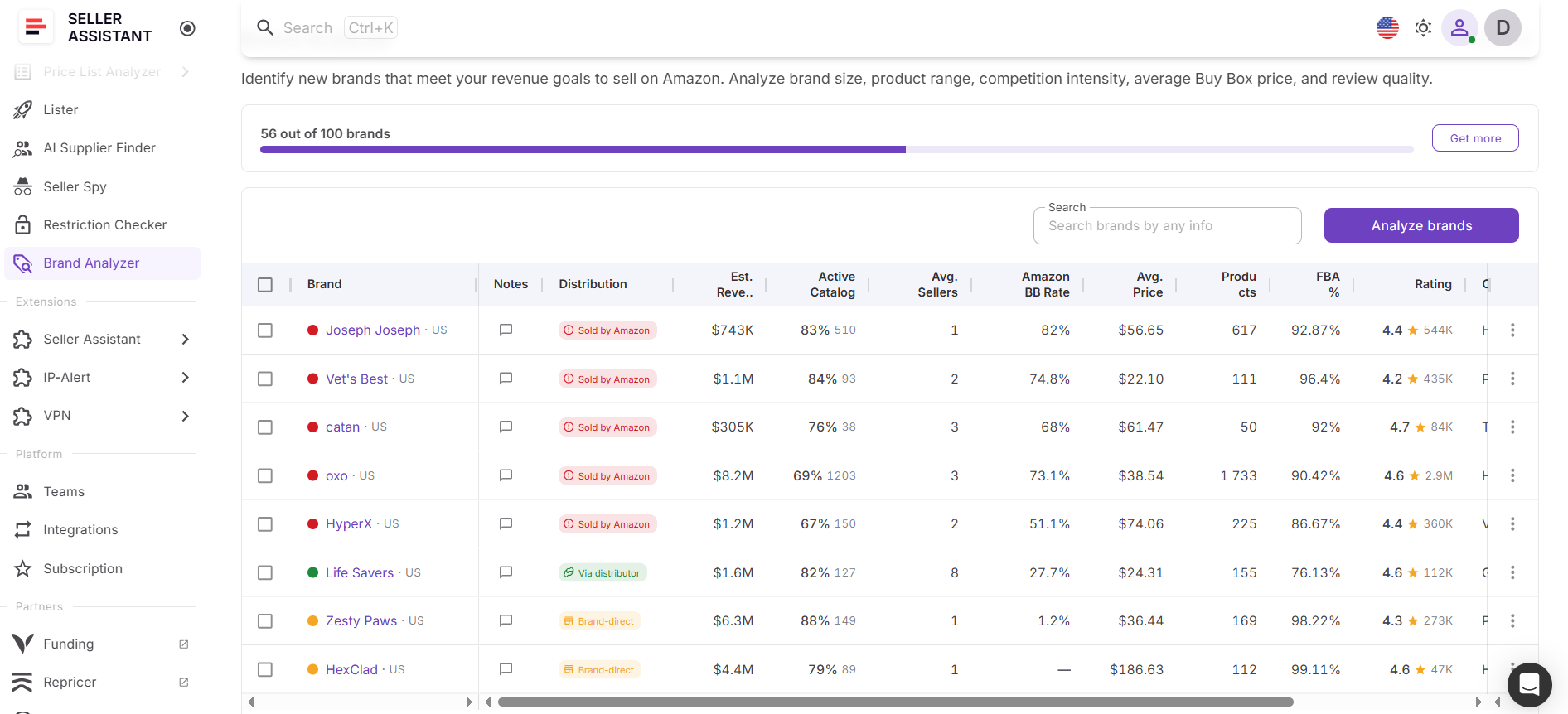Focus the Search brands input field
The height and width of the screenshot is (714, 1568).
(x=1167, y=225)
